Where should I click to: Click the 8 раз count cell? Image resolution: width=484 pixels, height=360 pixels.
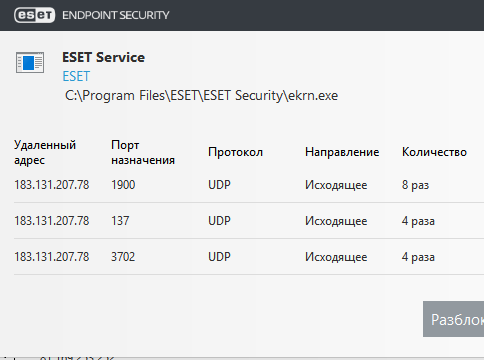(415, 185)
